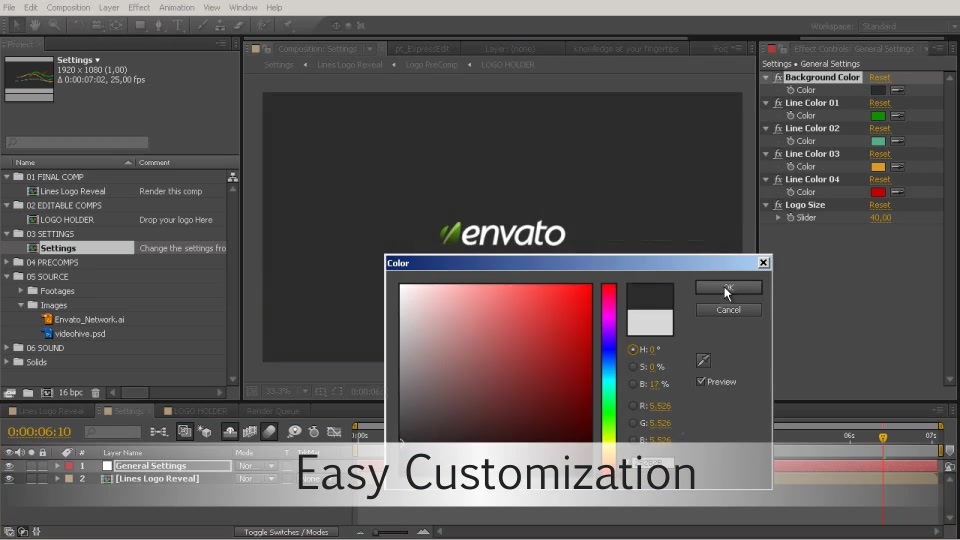Screen dimensions: 960x540
Task: Select the Clone Stamp tool
Action: pyautogui.click(x=220, y=25)
